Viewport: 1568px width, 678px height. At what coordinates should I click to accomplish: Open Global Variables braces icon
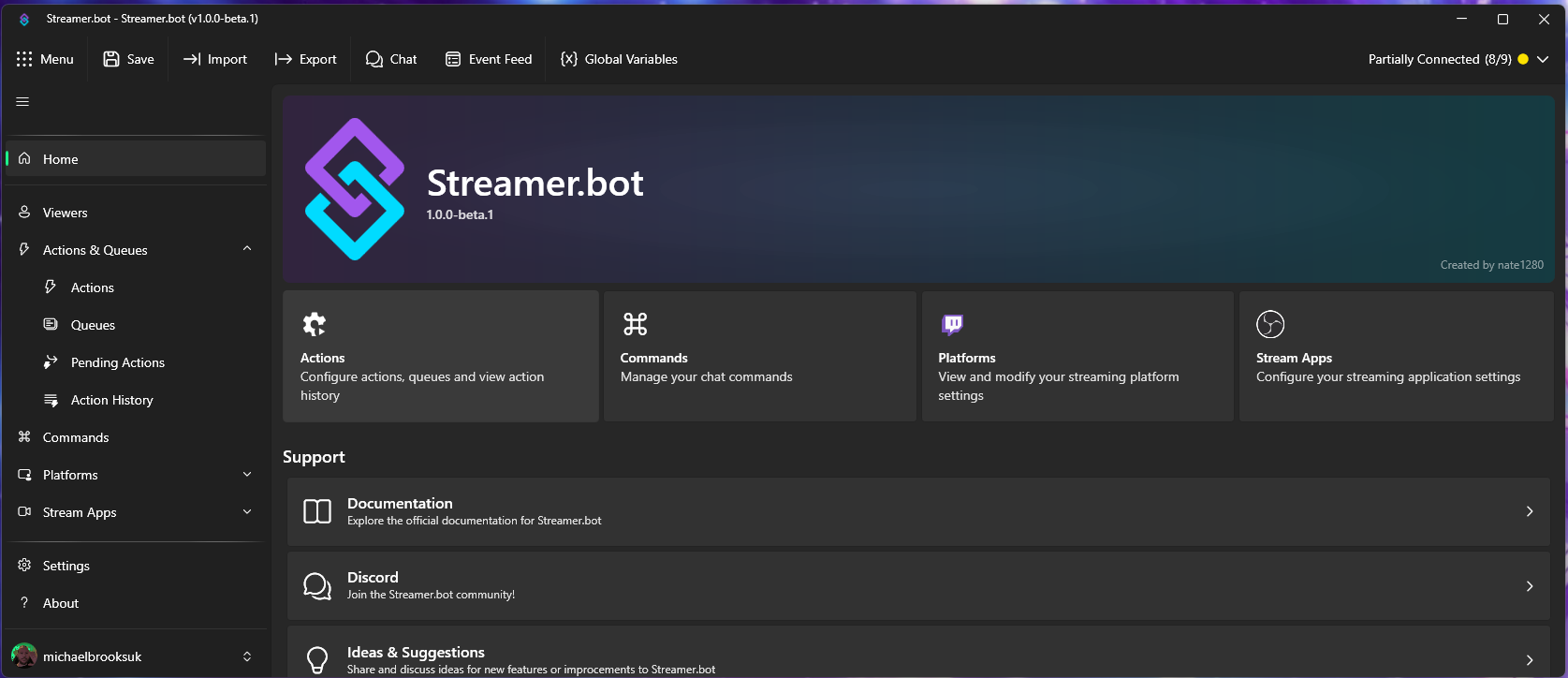(569, 59)
